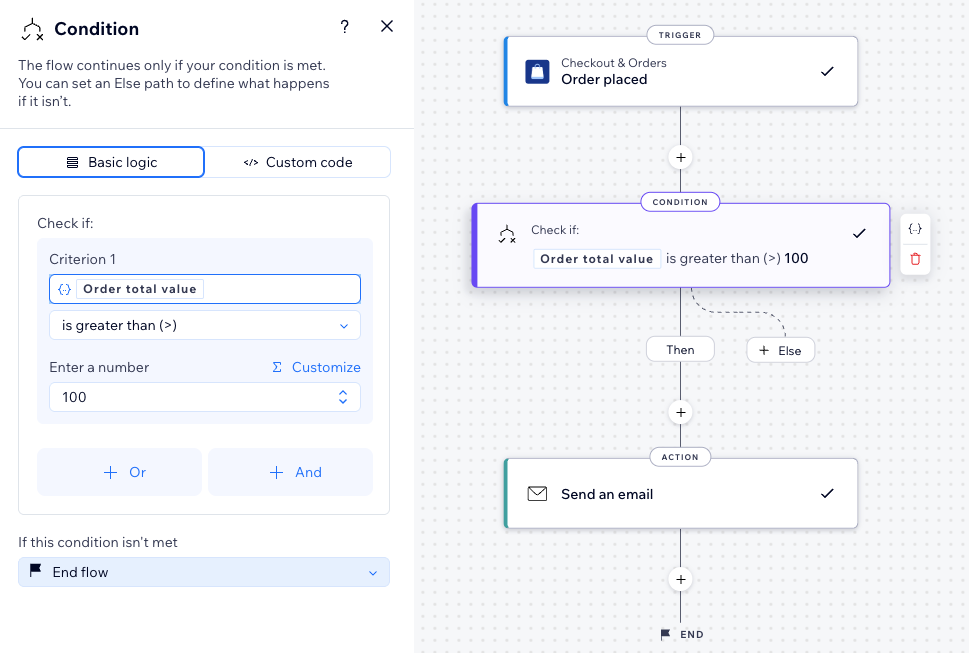969x653 pixels.
Task: Click the Sigma icon next to Customize
Action: click(275, 367)
